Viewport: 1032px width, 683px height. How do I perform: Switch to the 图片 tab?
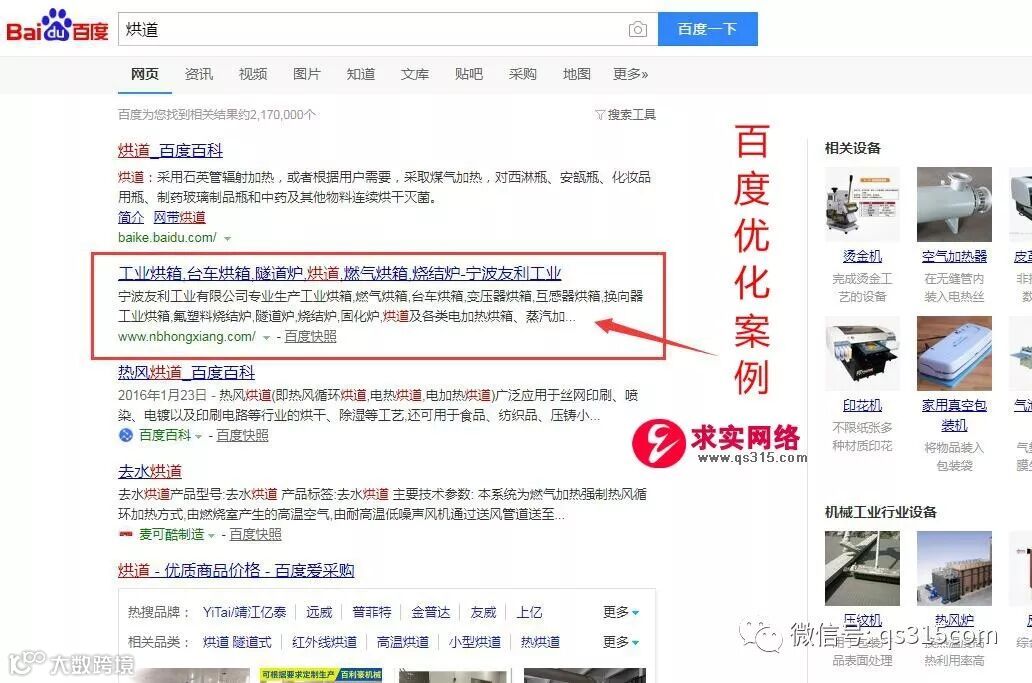coord(307,74)
